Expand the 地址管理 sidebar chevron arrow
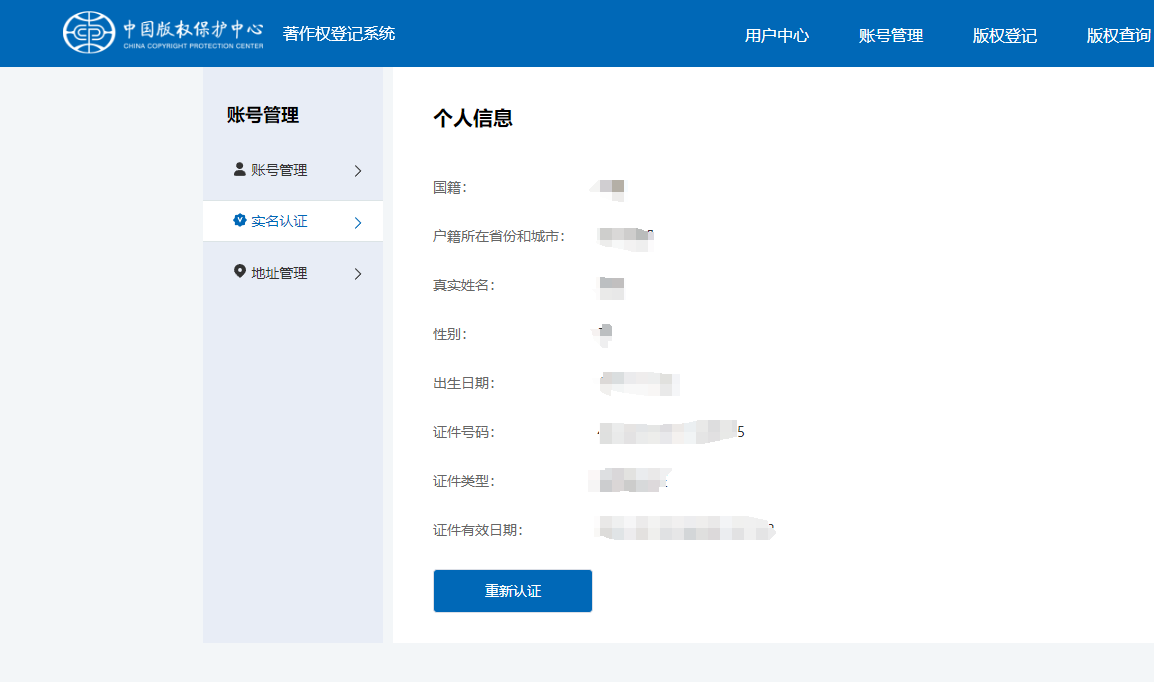The width and height of the screenshot is (1154, 682). 358,274
